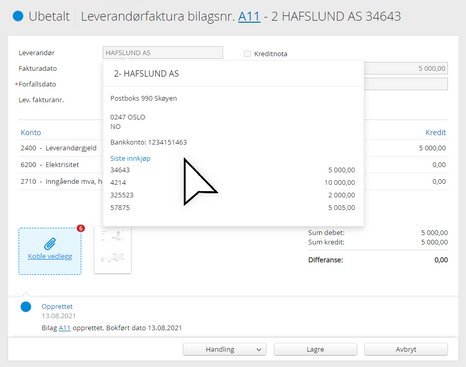Open the attached document thumbnail
This screenshot has height=367, width=466.
point(113,249)
